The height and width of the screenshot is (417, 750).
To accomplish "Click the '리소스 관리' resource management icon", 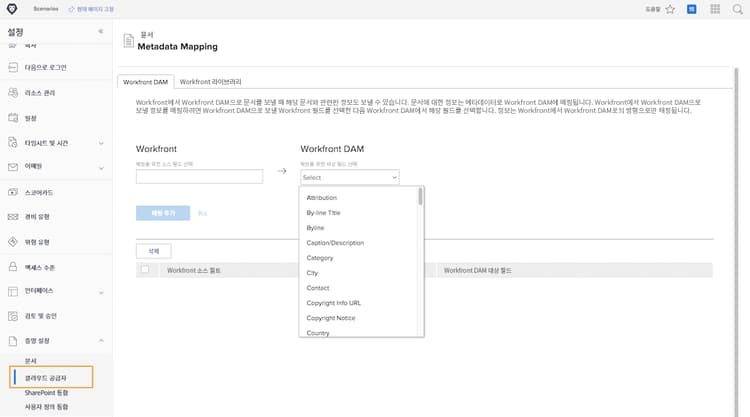I will coord(13,93).
